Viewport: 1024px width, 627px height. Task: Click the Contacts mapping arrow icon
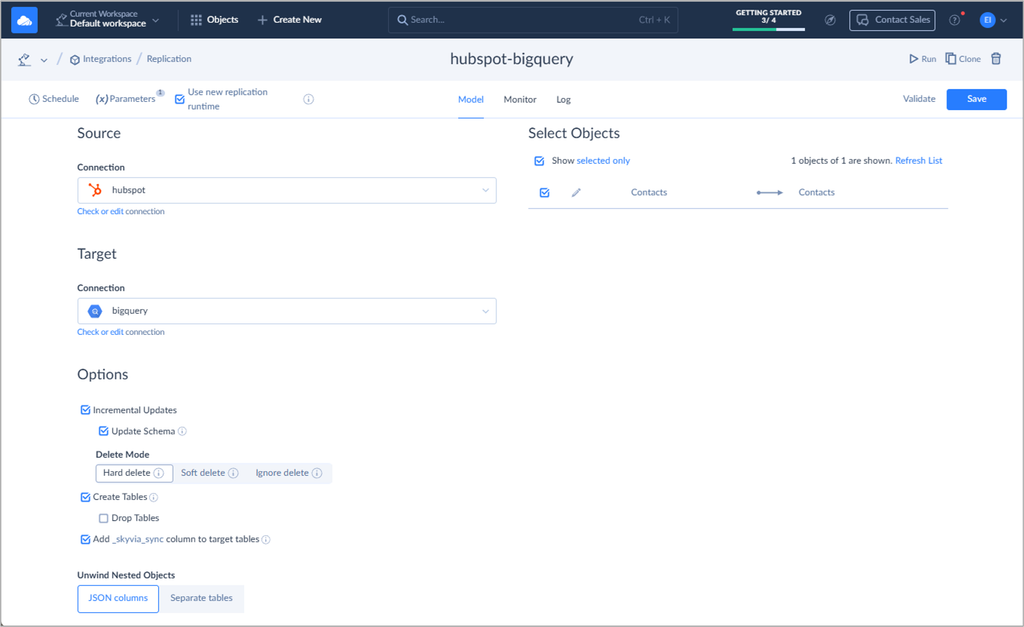pyautogui.click(x=769, y=193)
